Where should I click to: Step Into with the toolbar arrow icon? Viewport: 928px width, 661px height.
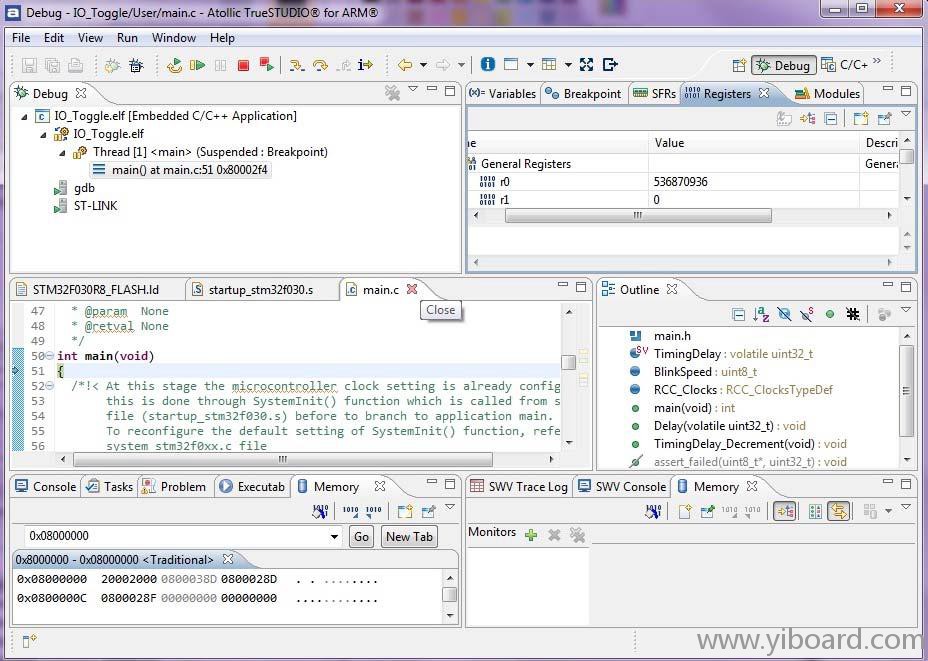(297, 65)
